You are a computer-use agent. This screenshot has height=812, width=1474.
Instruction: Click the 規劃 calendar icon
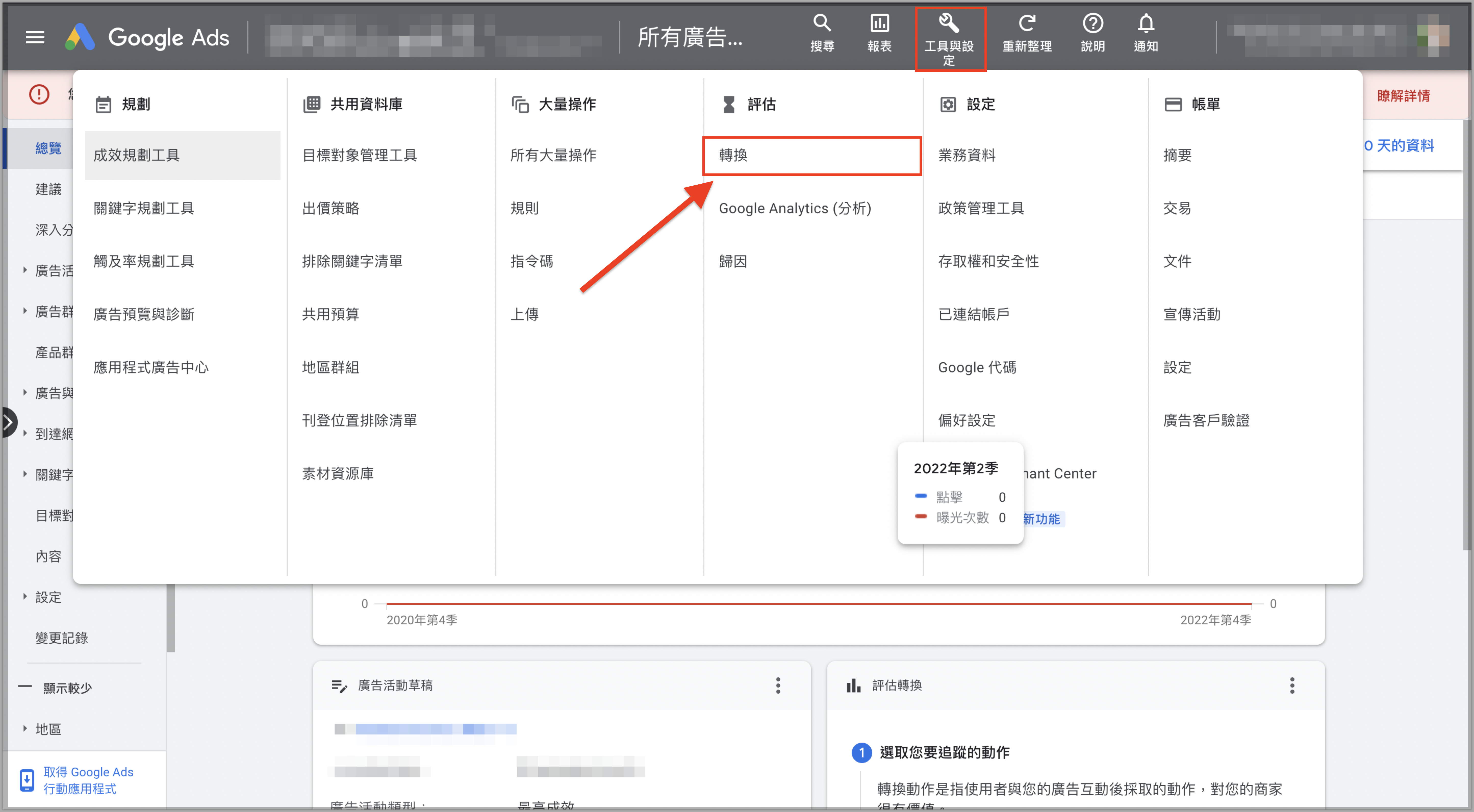(104, 105)
